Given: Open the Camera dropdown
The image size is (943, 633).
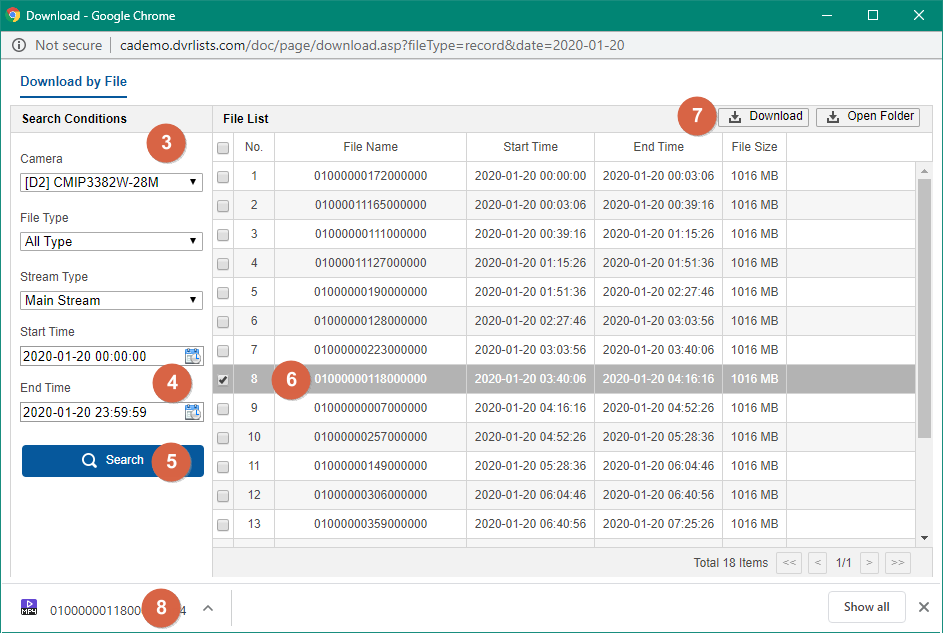Looking at the screenshot, I should point(111,183).
